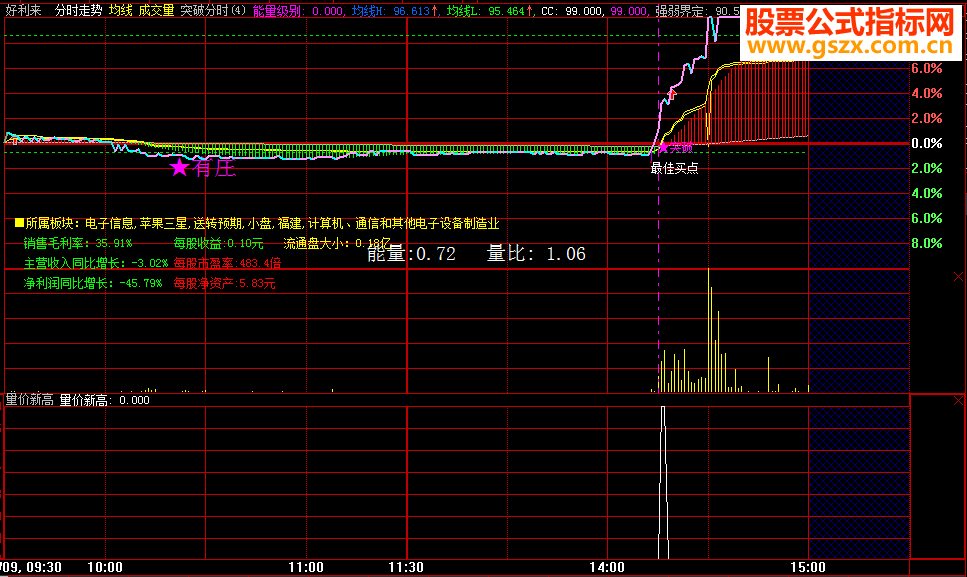
Task: Click the red up arrow on price line
Action: click(x=672, y=94)
